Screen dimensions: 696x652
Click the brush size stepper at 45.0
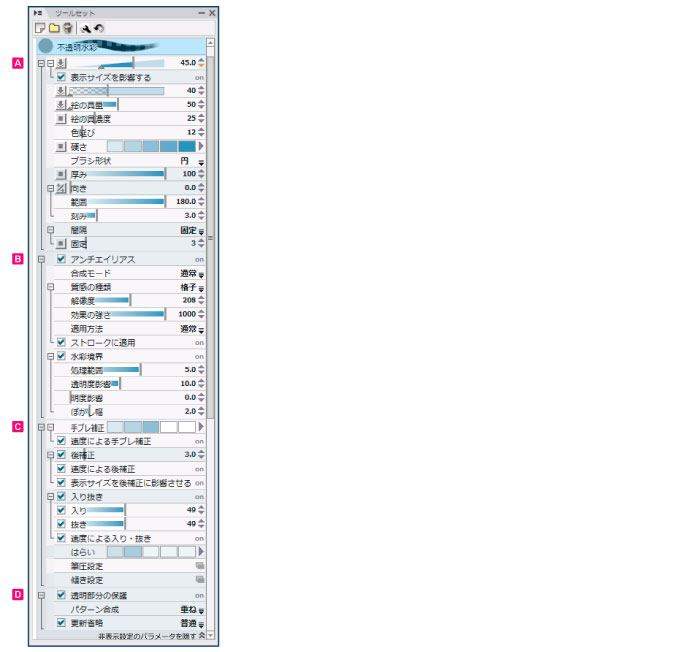tap(201, 63)
